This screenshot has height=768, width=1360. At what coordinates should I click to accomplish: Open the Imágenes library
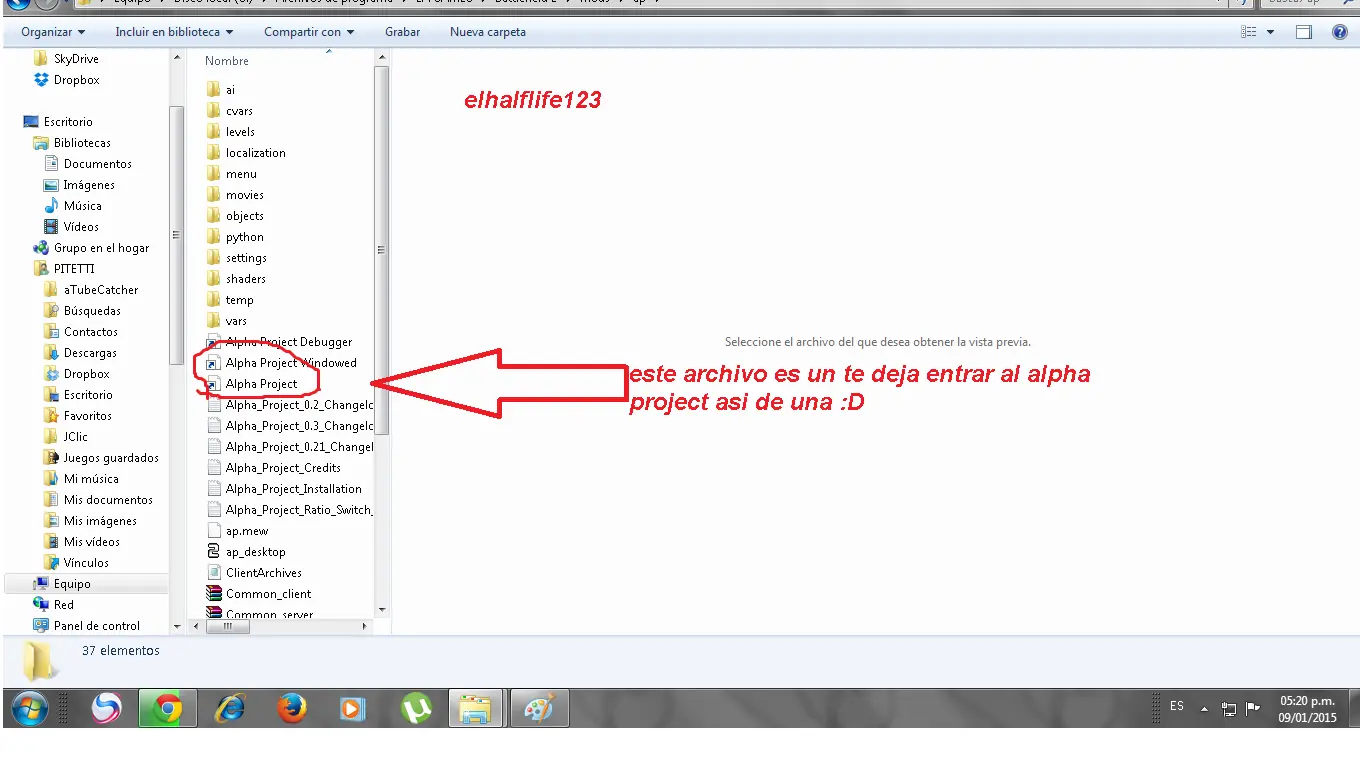click(89, 185)
